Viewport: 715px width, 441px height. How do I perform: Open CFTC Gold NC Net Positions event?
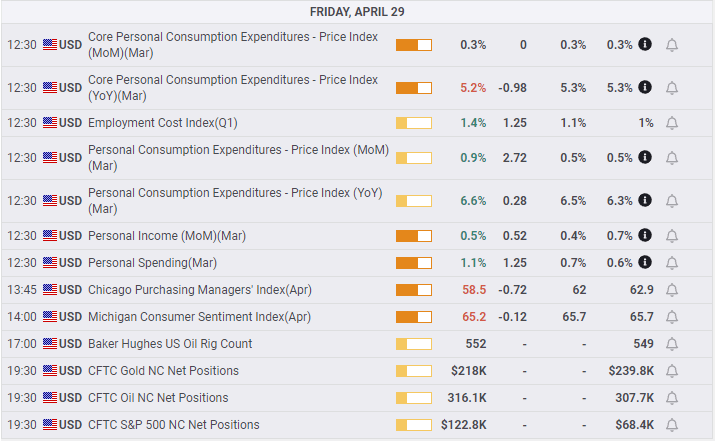(163, 371)
